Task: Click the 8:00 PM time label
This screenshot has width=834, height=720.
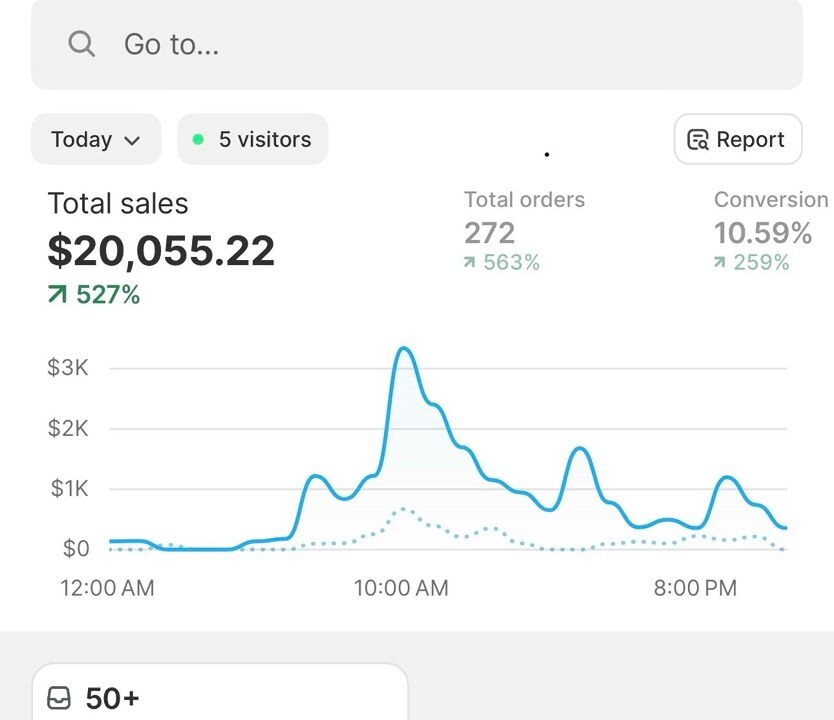Action: tap(695, 588)
